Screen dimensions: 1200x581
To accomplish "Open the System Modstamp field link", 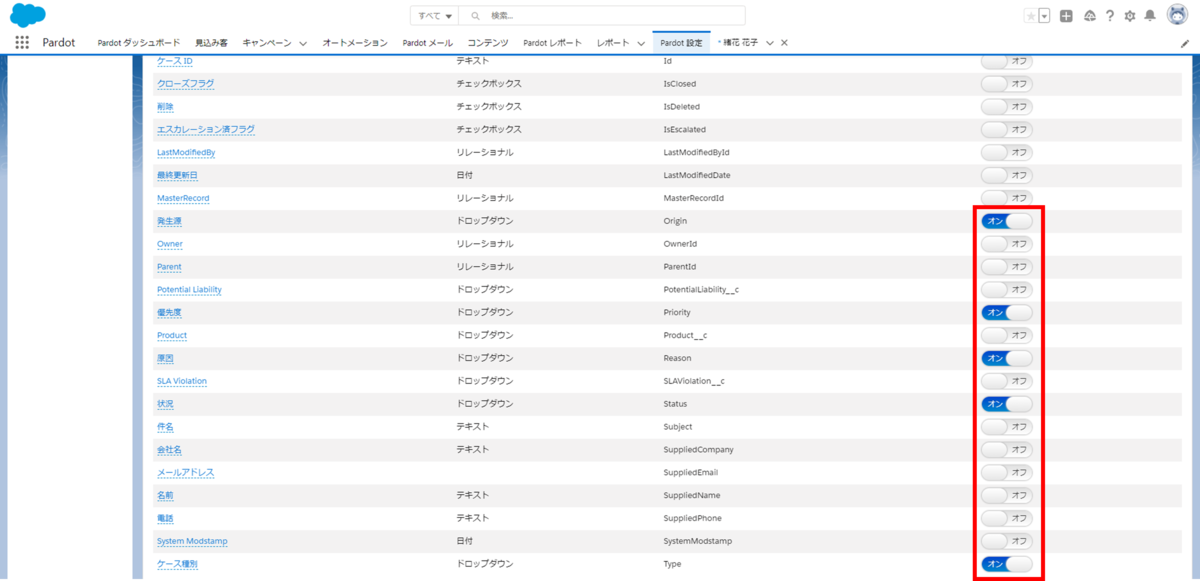I will click(192, 542).
